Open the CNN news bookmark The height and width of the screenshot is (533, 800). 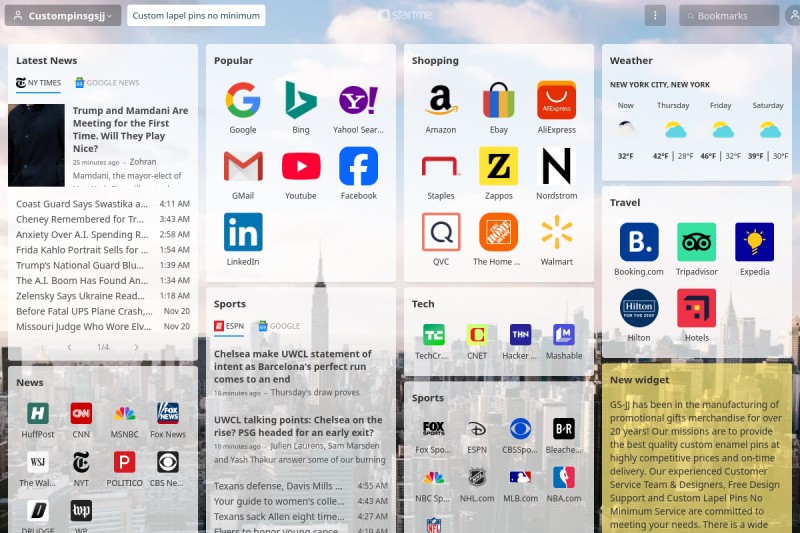tap(81, 413)
